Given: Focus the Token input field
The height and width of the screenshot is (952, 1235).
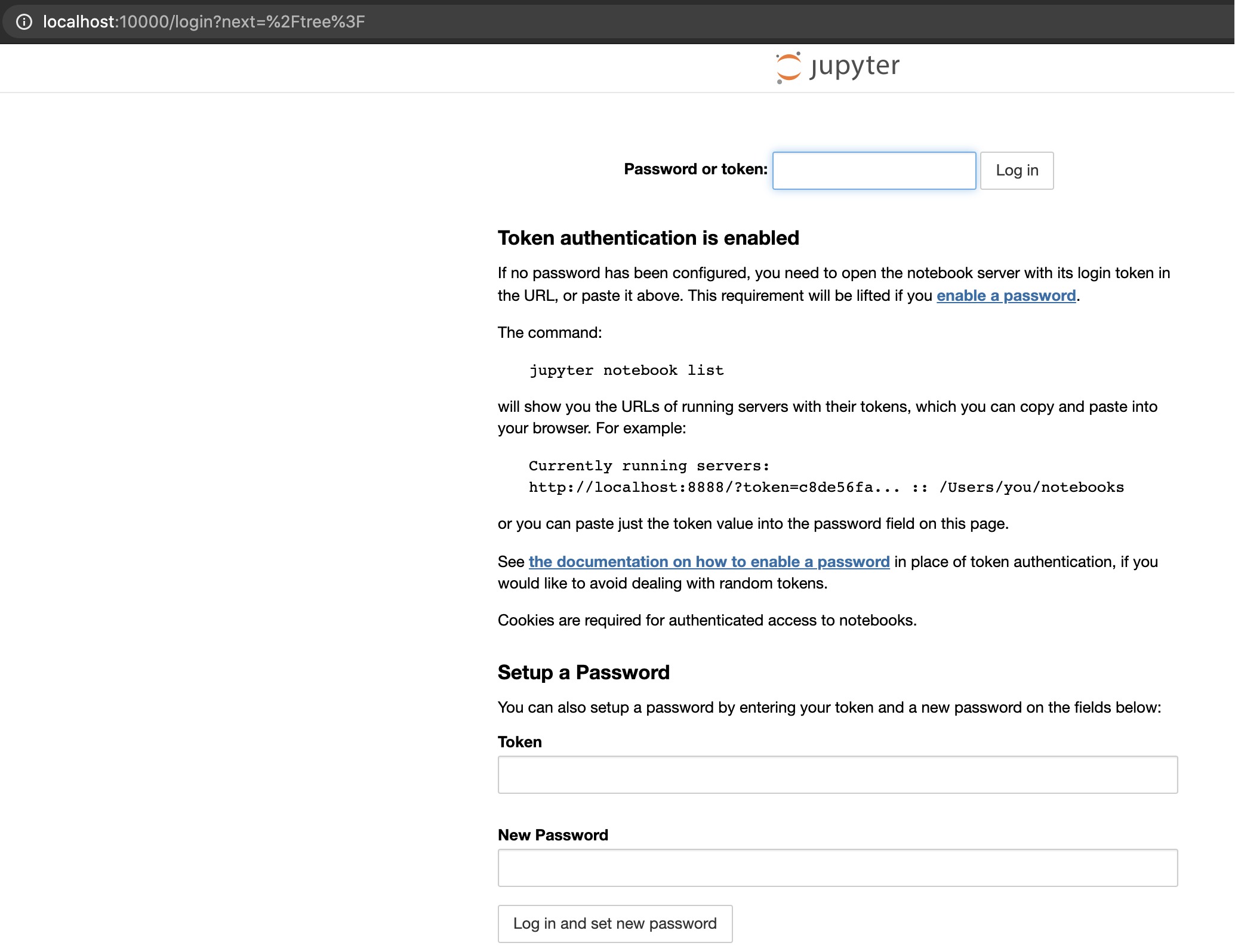Looking at the screenshot, I should (x=837, y=775).
